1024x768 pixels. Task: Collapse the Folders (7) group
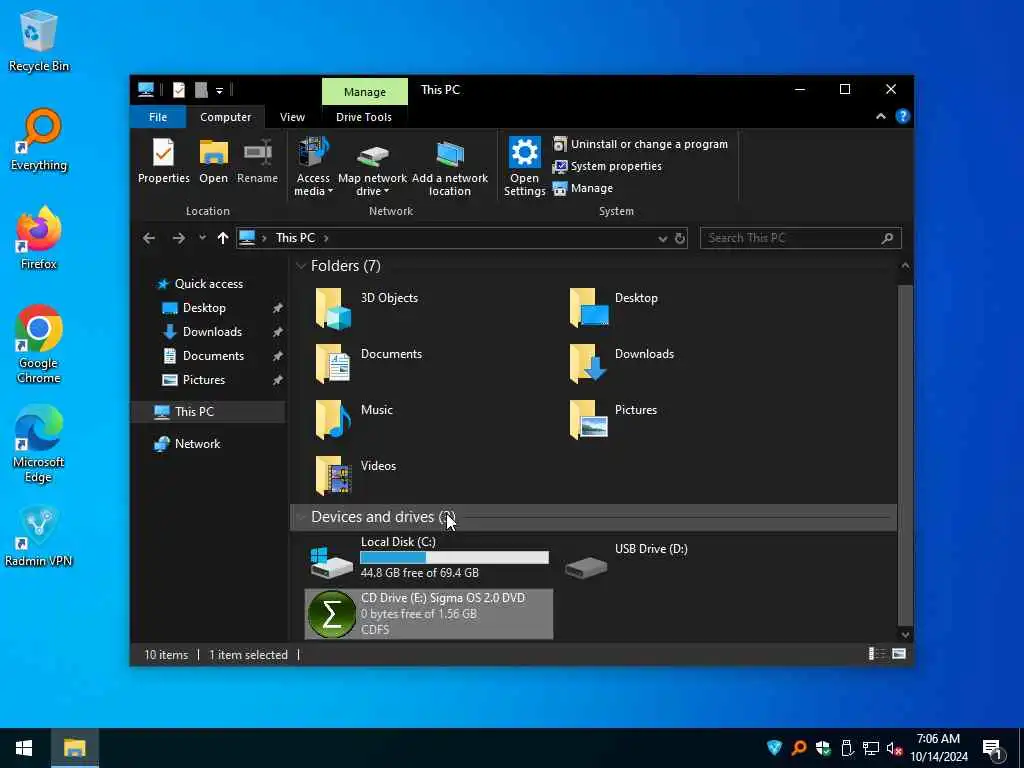coord(301,266)
